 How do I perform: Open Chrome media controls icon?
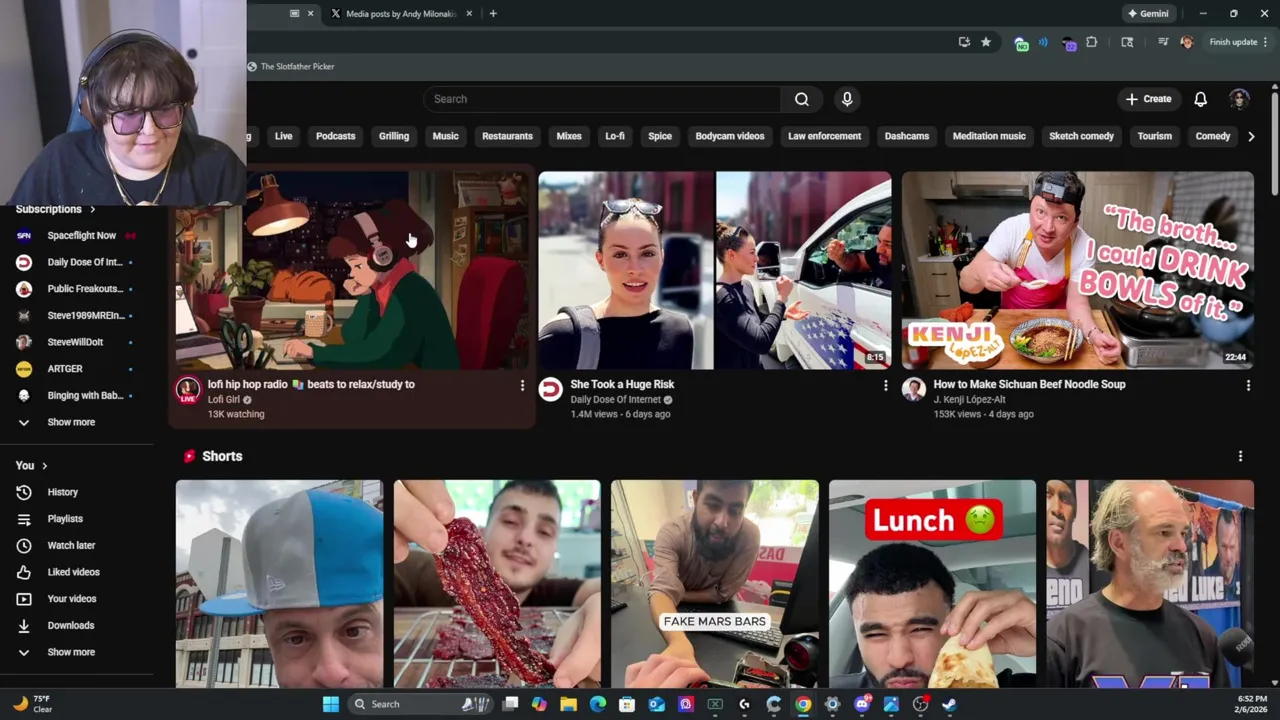click(1162, 42)
